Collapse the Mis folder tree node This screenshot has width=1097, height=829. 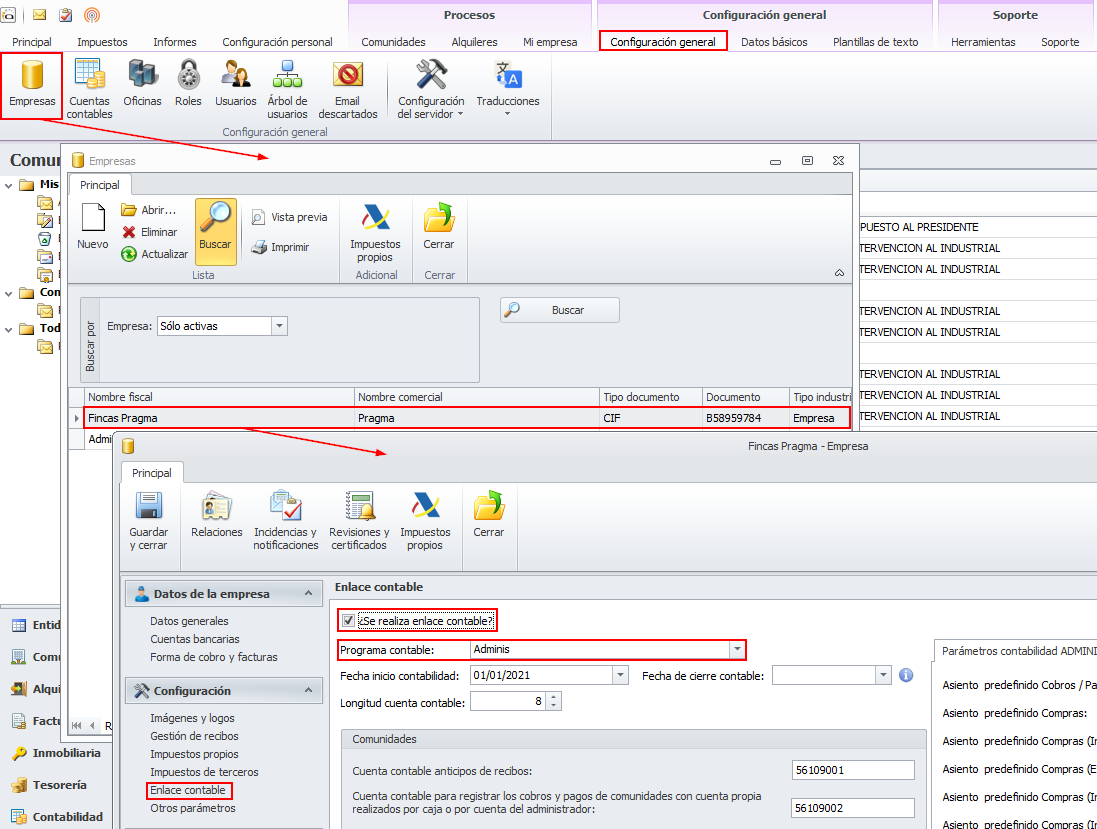(8, 185)
